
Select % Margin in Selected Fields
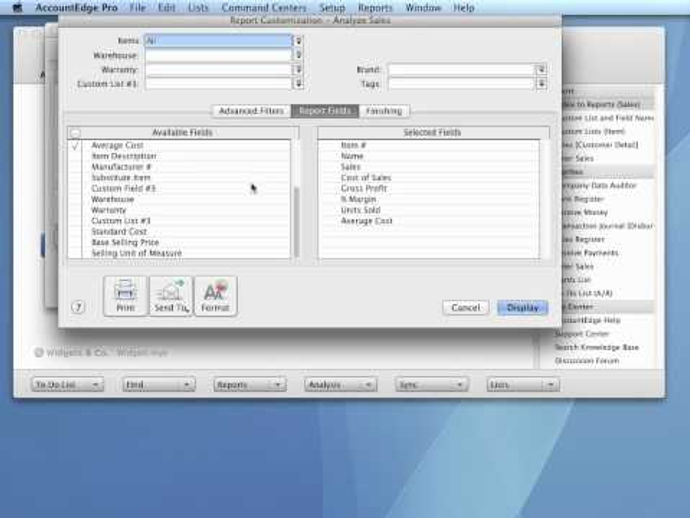(x=358, y=199)
